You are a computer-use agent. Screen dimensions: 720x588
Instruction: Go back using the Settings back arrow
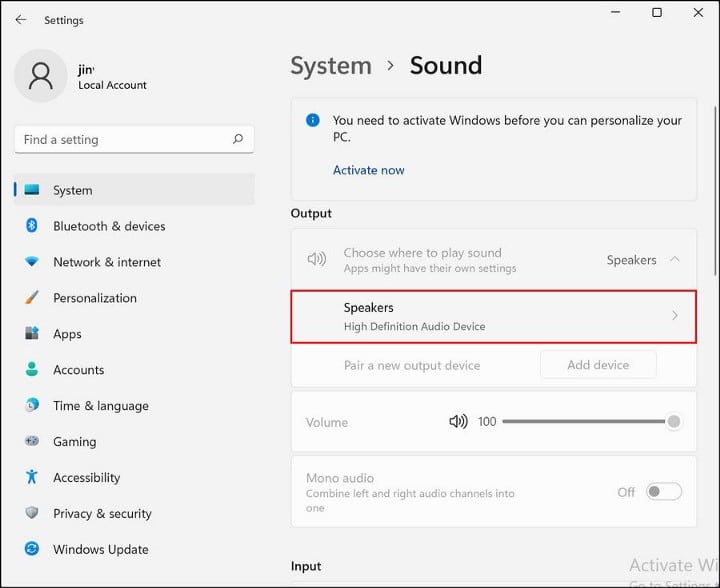pyautogui.click(x=21, y=20)
